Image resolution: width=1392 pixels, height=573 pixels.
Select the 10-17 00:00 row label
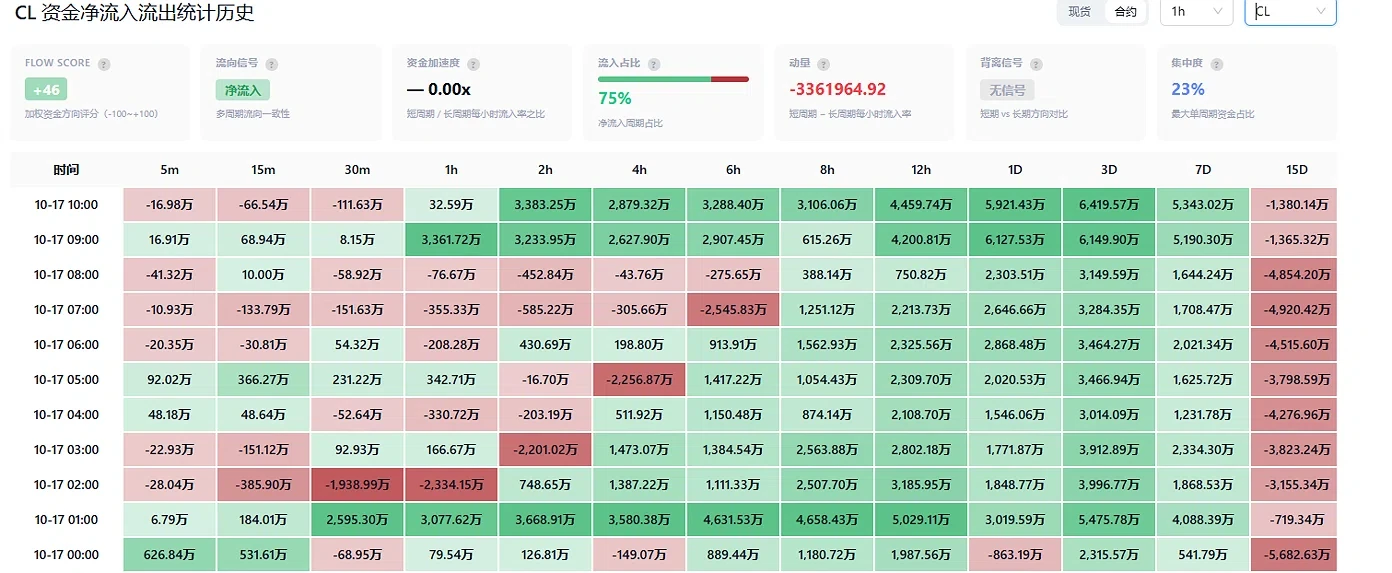pyautogui.click(x=66, y=555)
